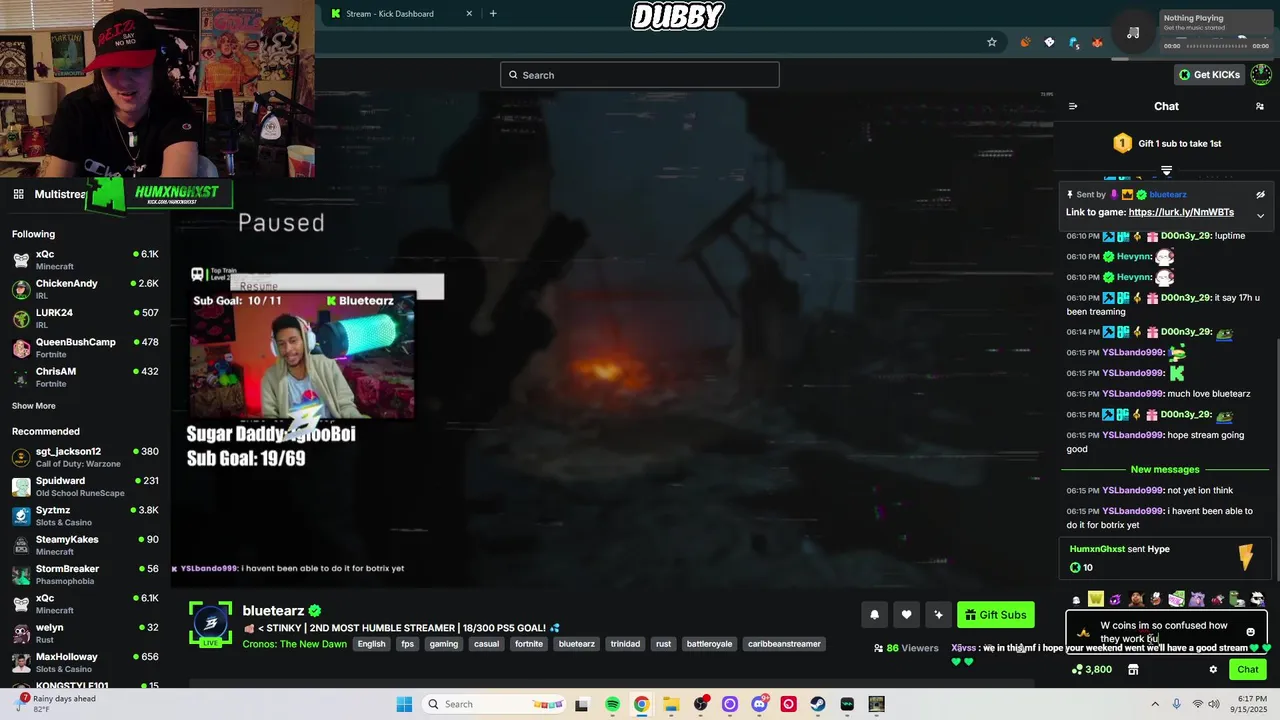Click the orange acorn browser extension icon
This screenshot has width=1280, height=720.
pyautogui.click(x=1025, y=42)
